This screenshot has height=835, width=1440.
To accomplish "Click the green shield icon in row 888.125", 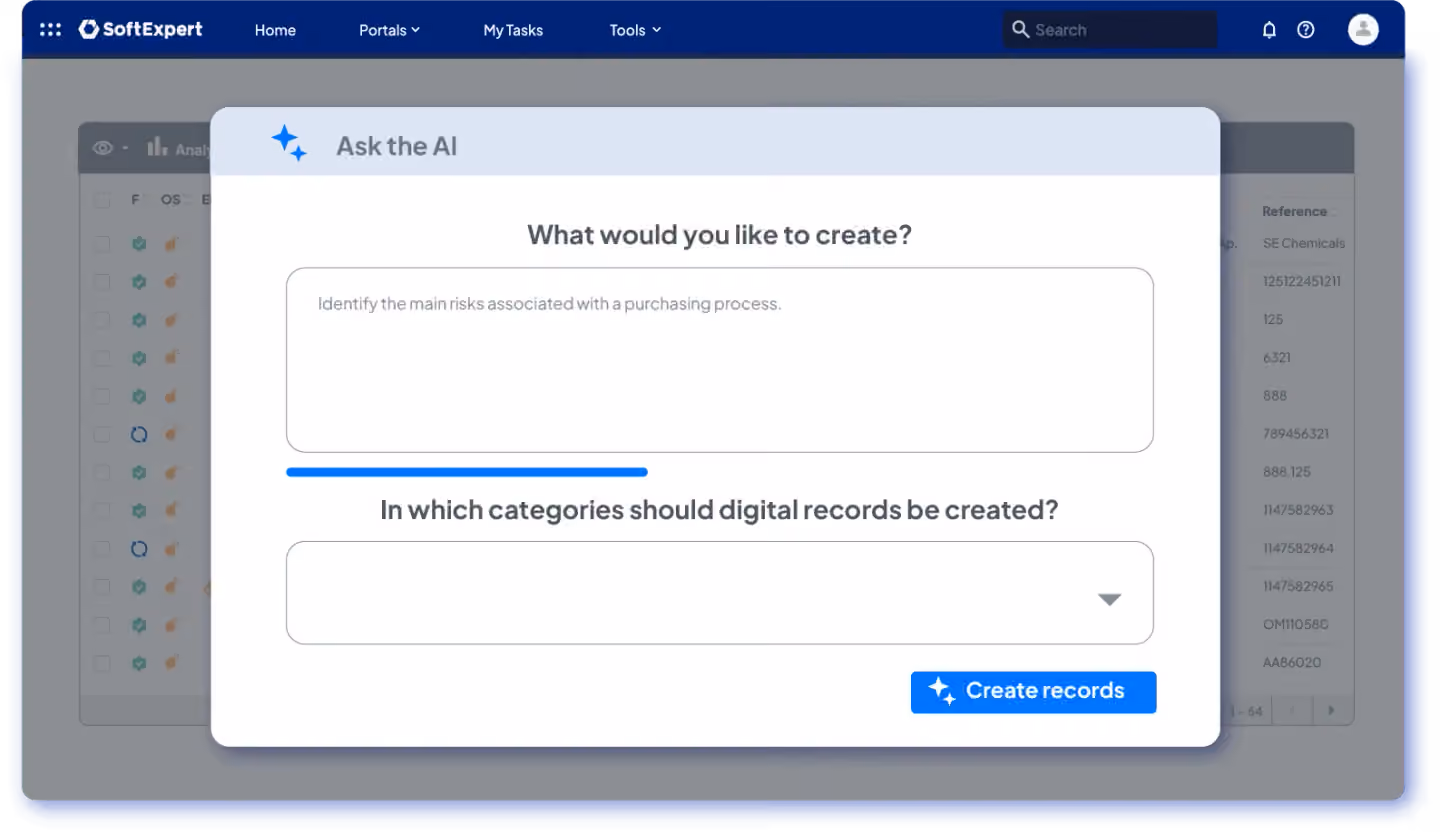I will tap(139, 472).
